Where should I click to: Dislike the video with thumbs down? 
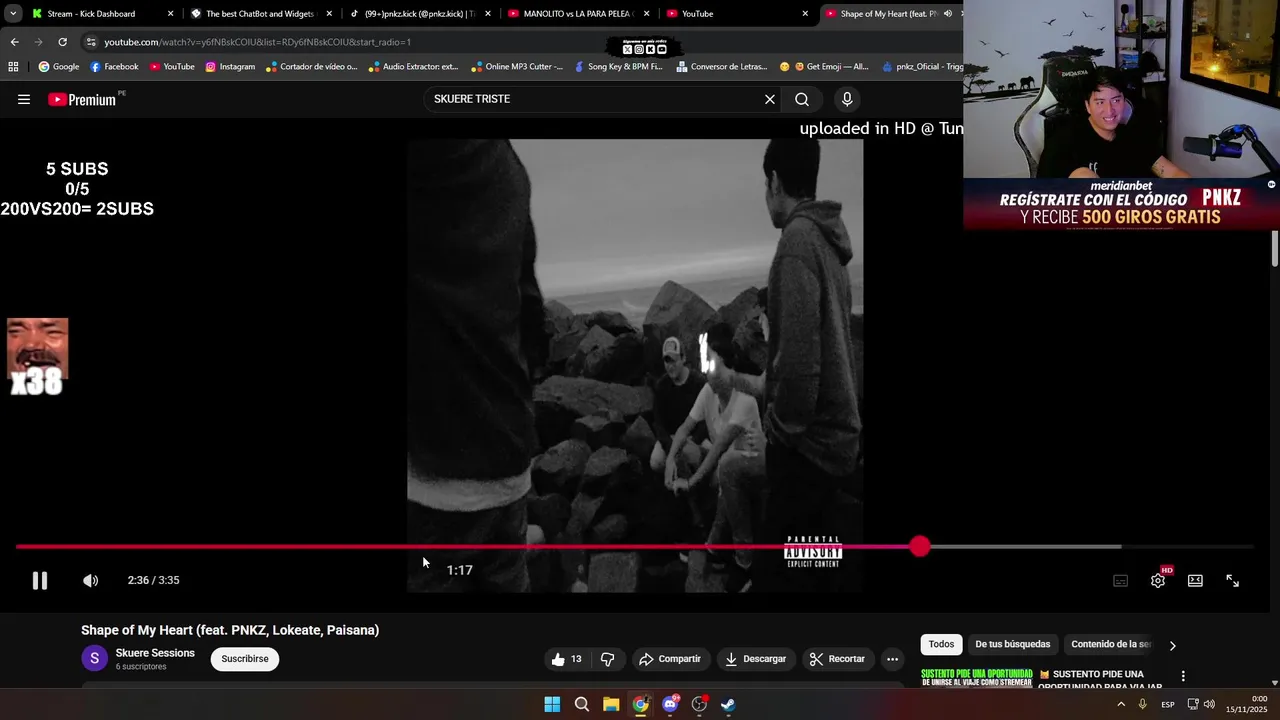[607, 659]
